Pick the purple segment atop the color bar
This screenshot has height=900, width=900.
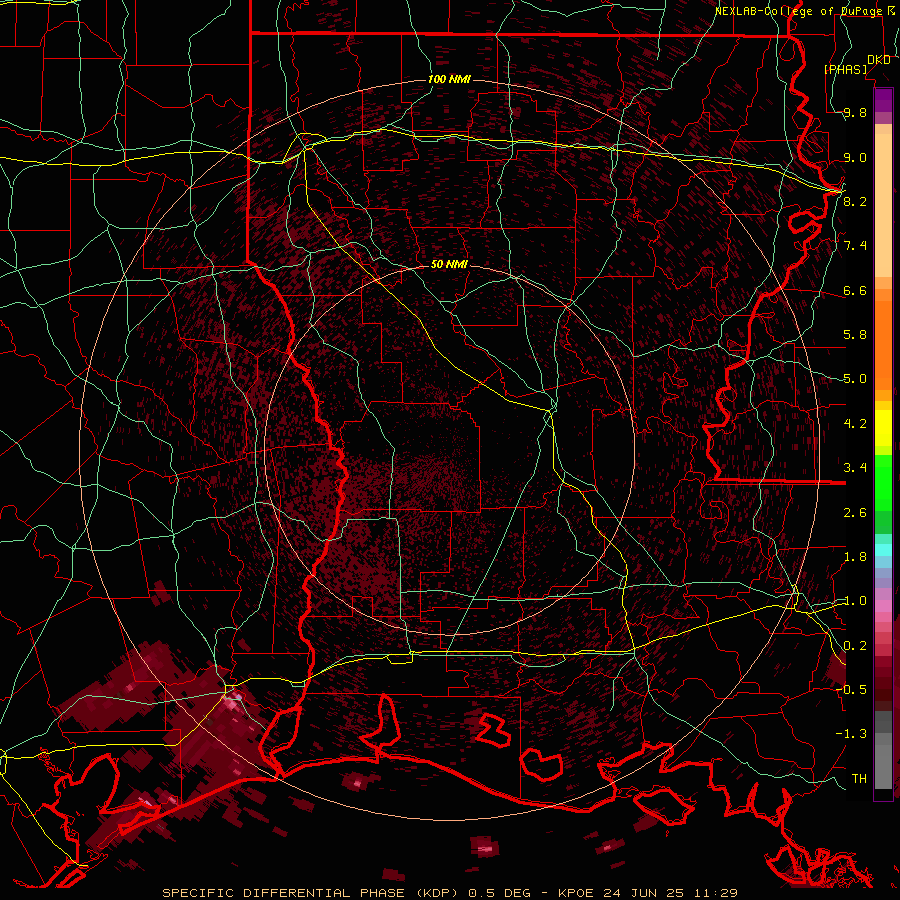tap(883, 100)
